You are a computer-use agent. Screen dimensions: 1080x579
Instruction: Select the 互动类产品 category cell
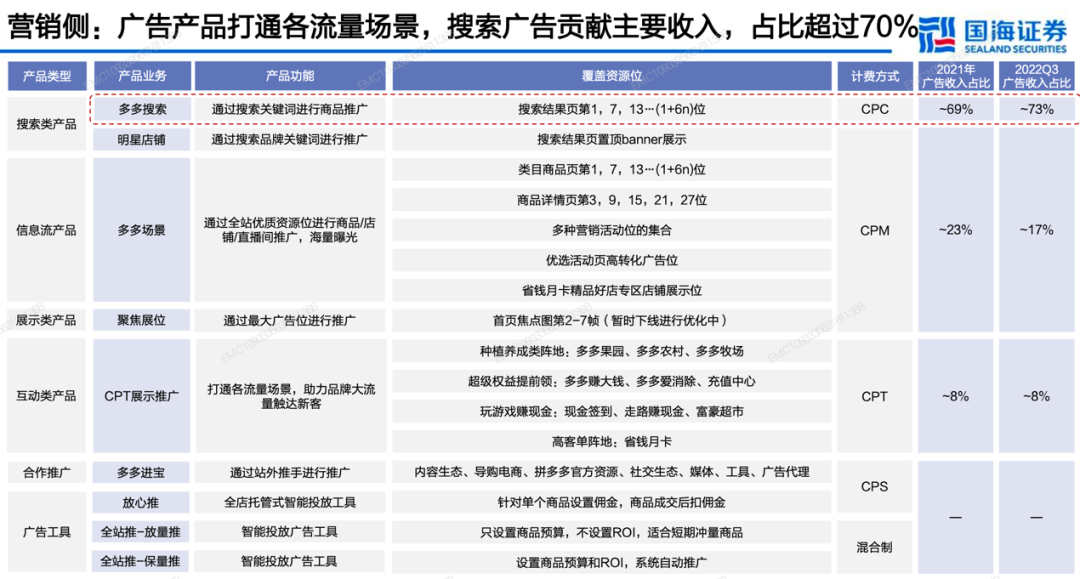pos(47,396)
